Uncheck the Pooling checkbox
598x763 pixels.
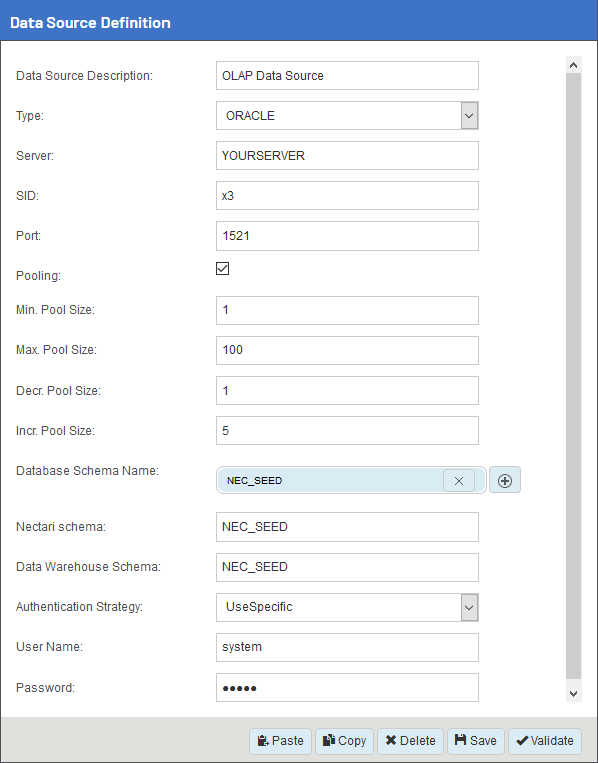pos(222,269)
